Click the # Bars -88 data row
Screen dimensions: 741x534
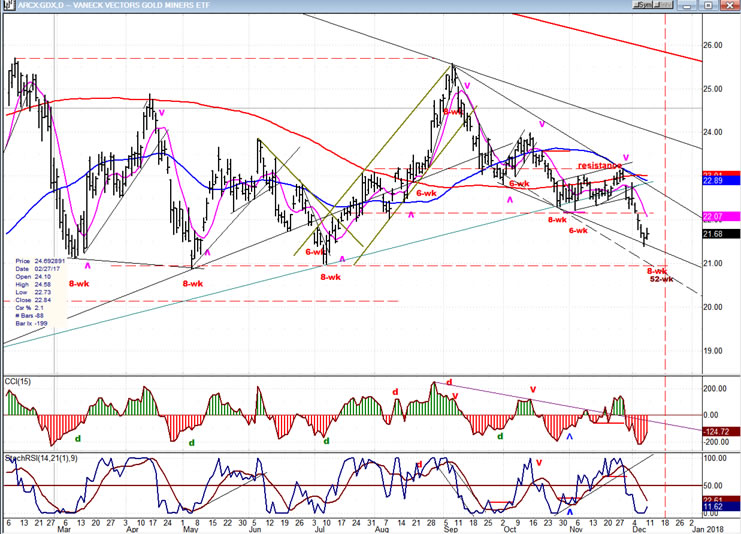click(x=30, y=316)
